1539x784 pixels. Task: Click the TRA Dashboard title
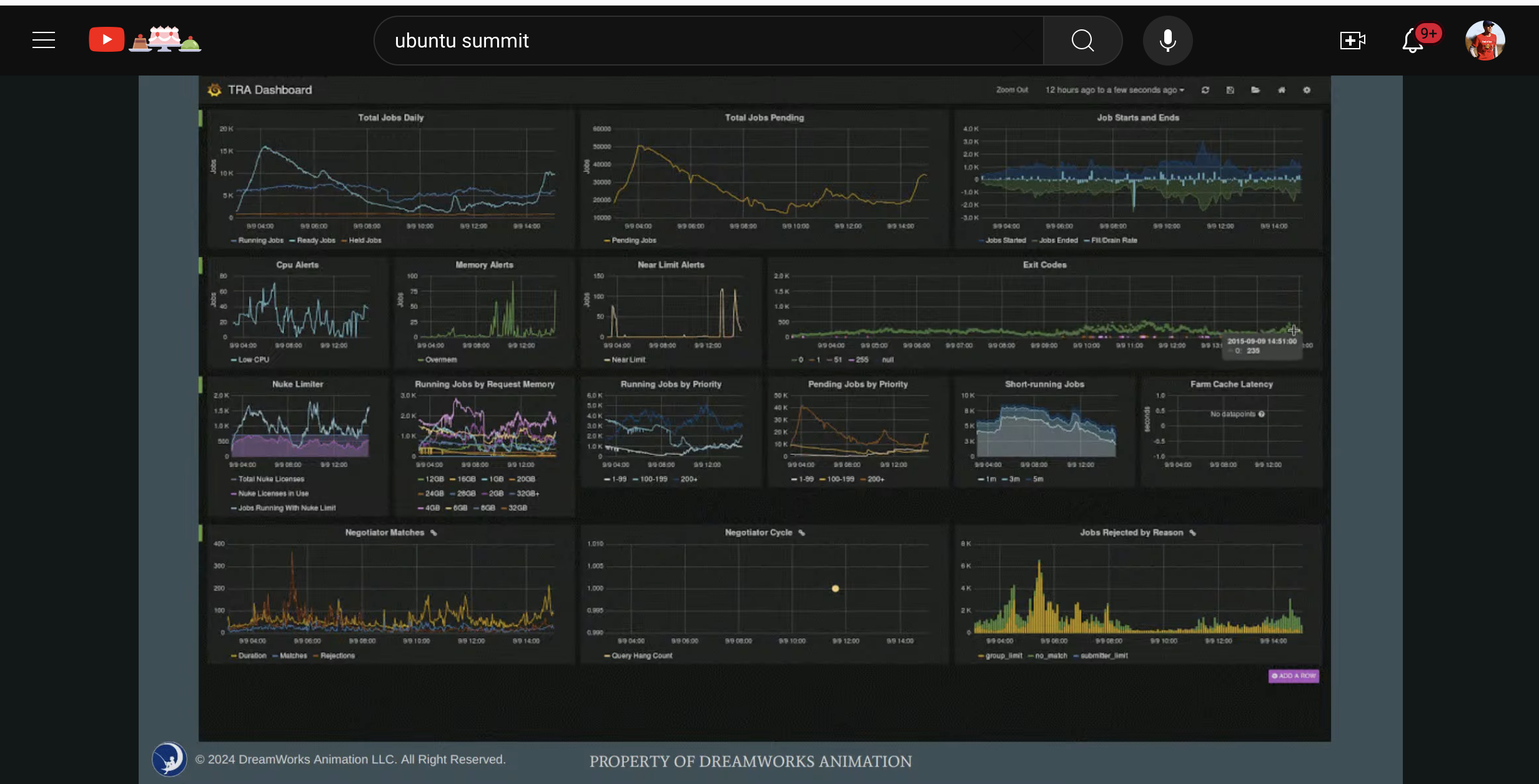(270, 90)
